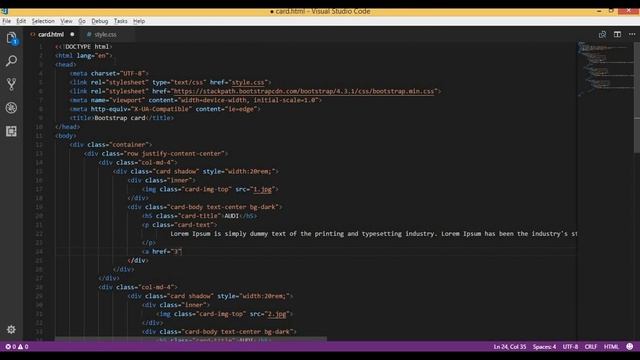The image size is (640, 360).
Task: Open the More Actions ellipsis menu
Action: tap(632, 35)
